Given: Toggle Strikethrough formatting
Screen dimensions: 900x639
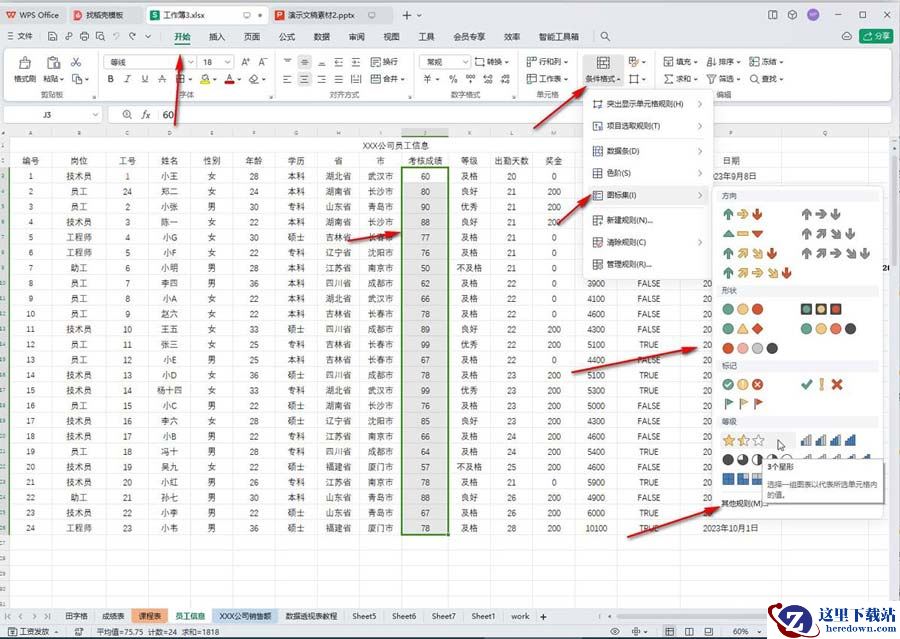Looking at the screenshot, I should 162,79.
